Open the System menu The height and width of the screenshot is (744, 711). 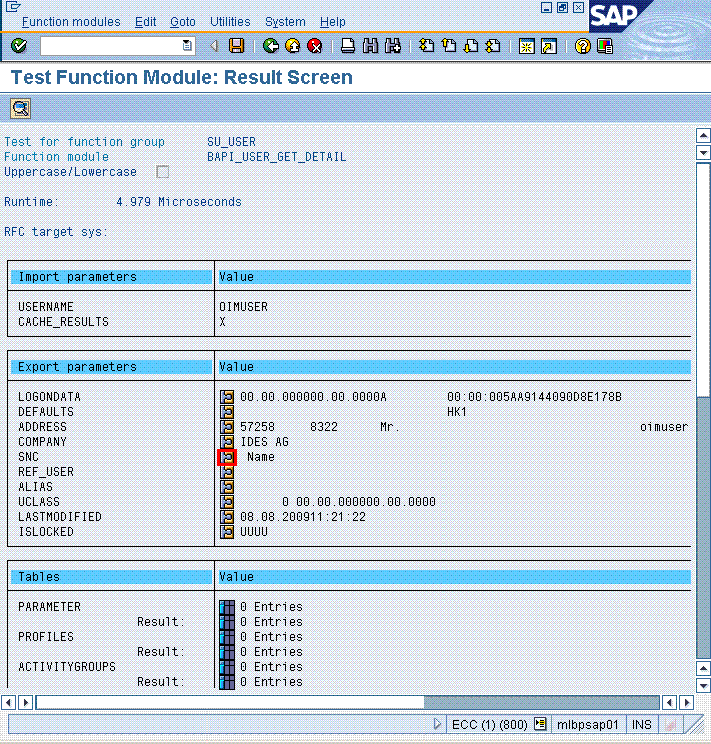pos(285,22)
